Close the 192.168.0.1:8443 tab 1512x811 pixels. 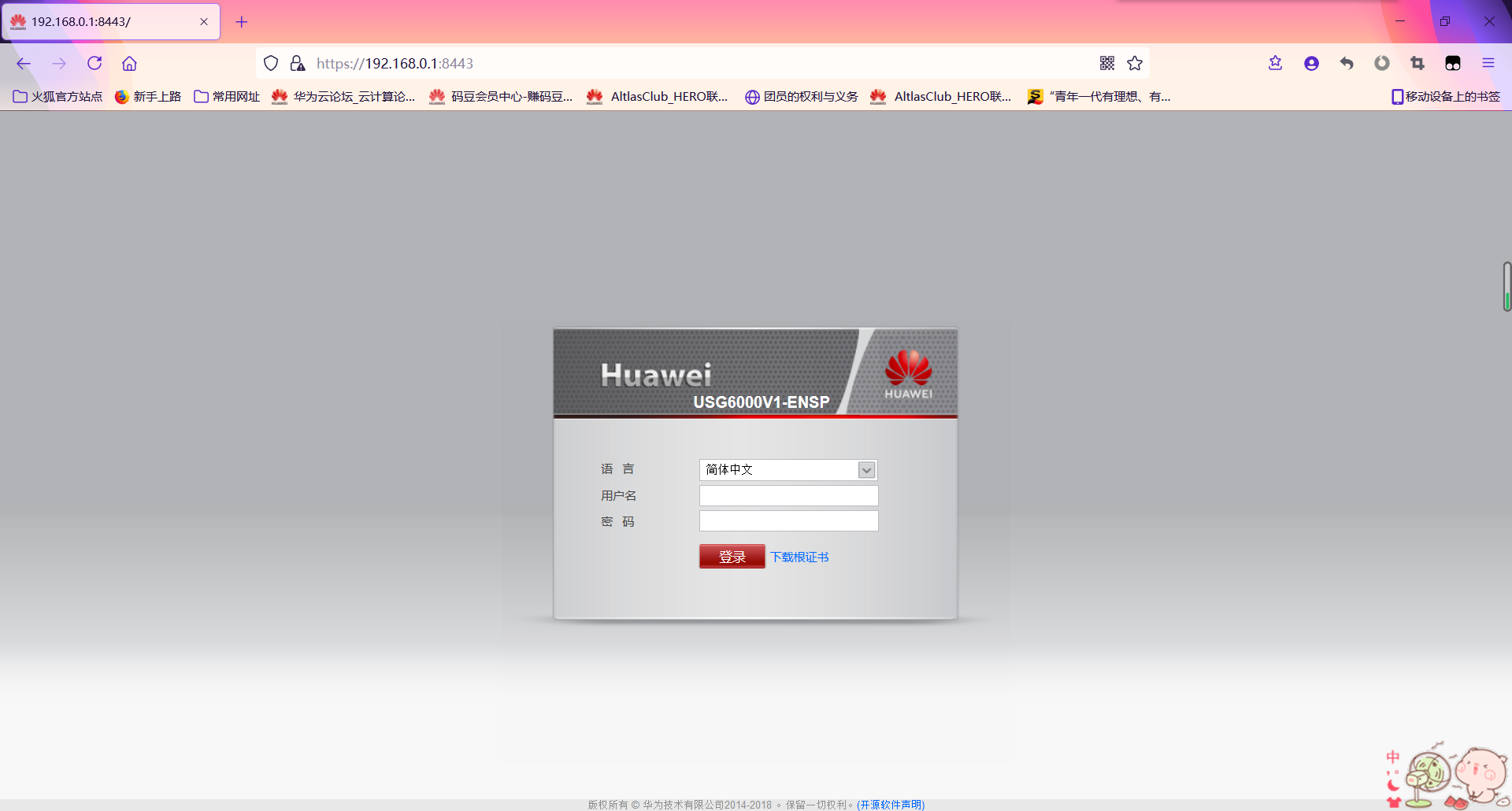tap(204, 22)
